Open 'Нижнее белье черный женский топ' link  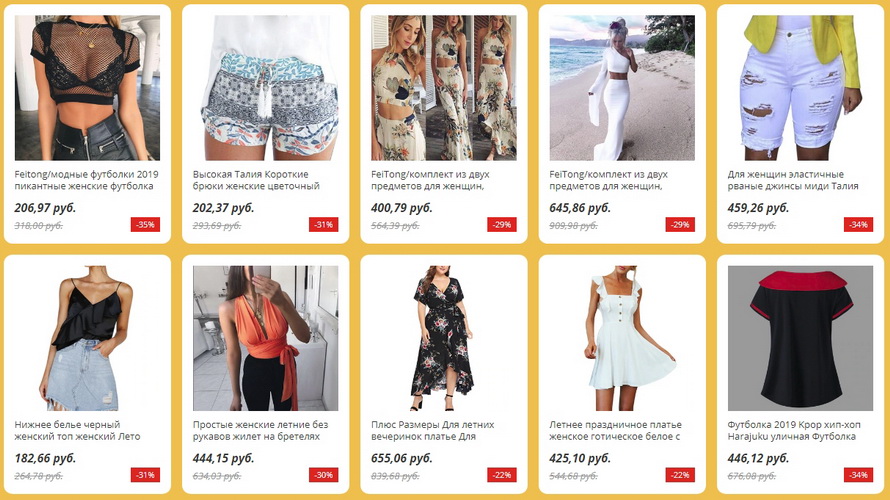(x=77, y=430)
